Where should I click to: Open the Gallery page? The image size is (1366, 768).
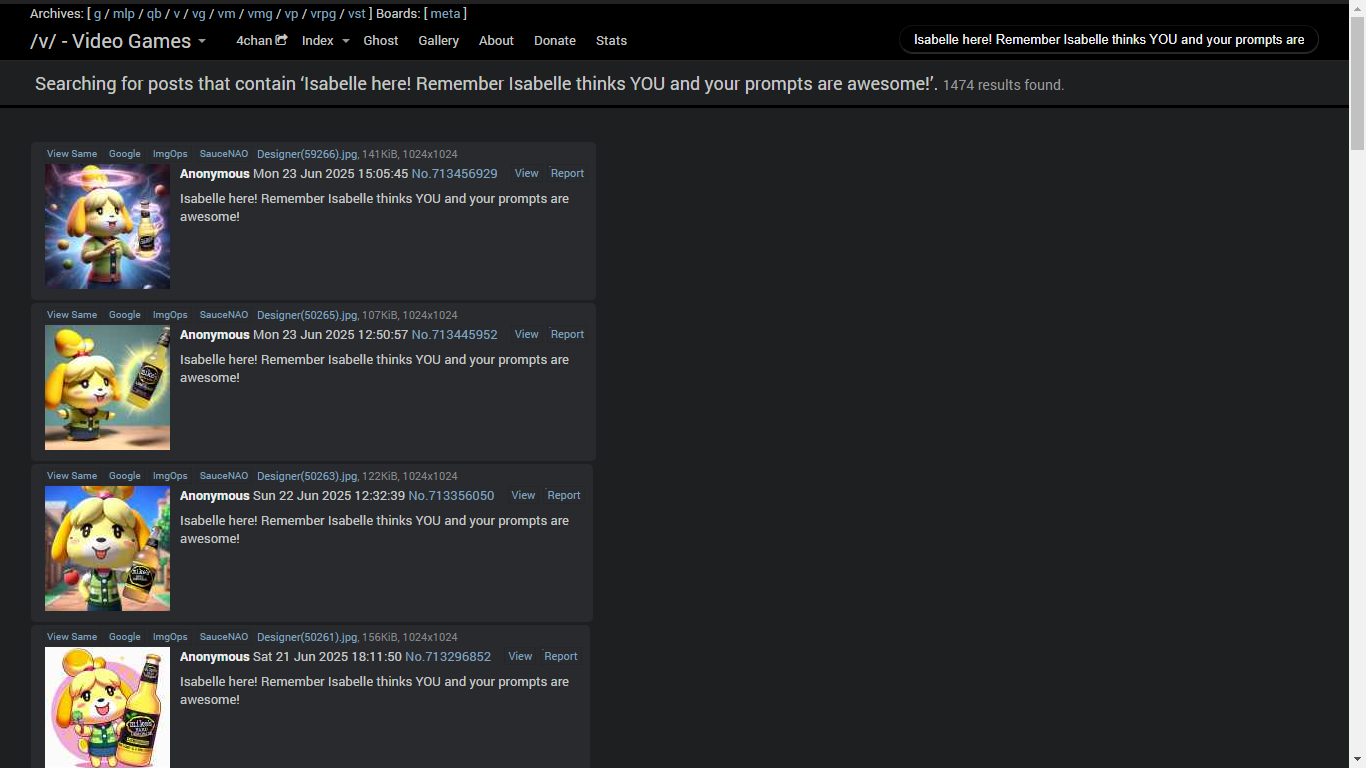pos(438,41)
